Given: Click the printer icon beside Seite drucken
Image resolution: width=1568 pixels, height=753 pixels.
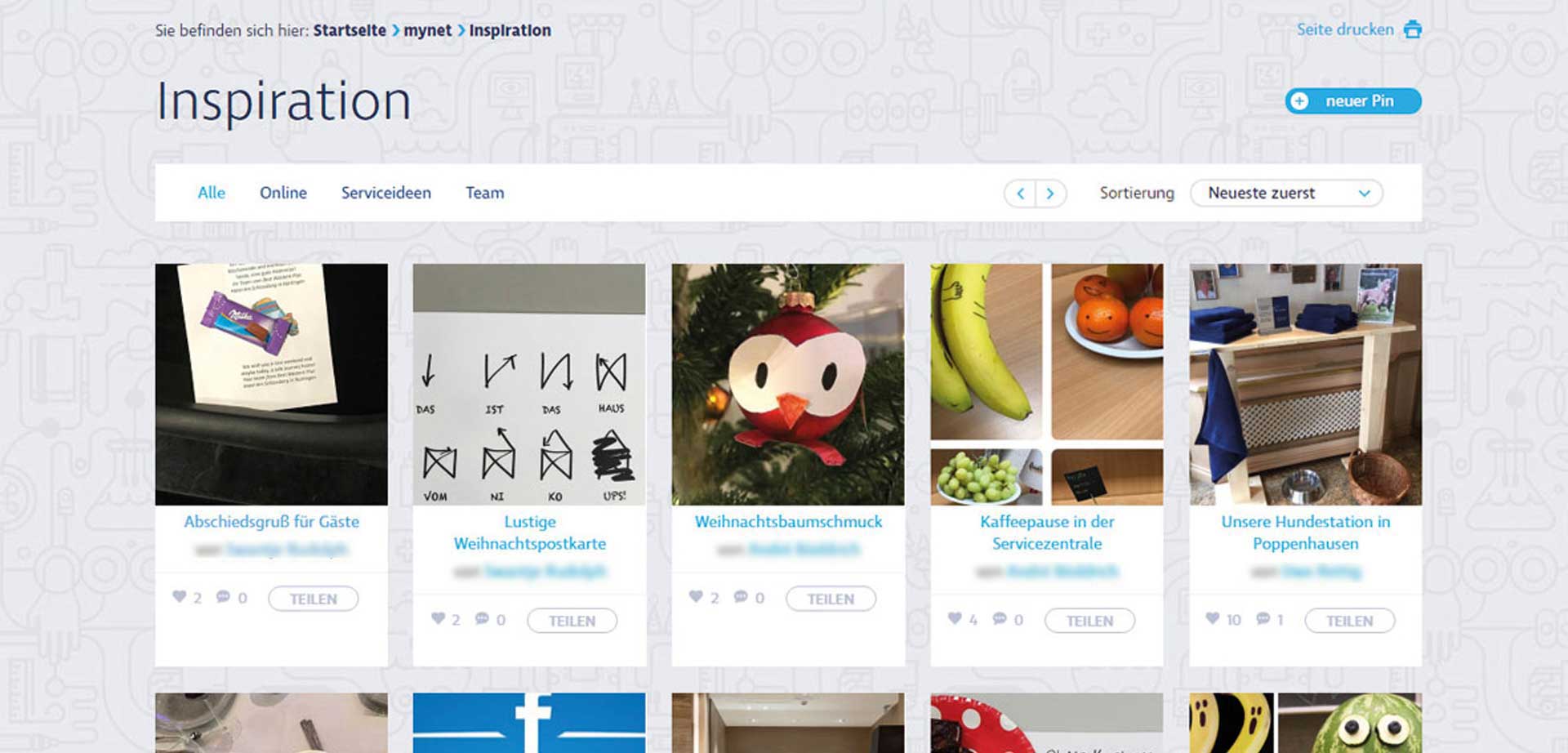Looking at the screenshot, I should click(1412, 30).
